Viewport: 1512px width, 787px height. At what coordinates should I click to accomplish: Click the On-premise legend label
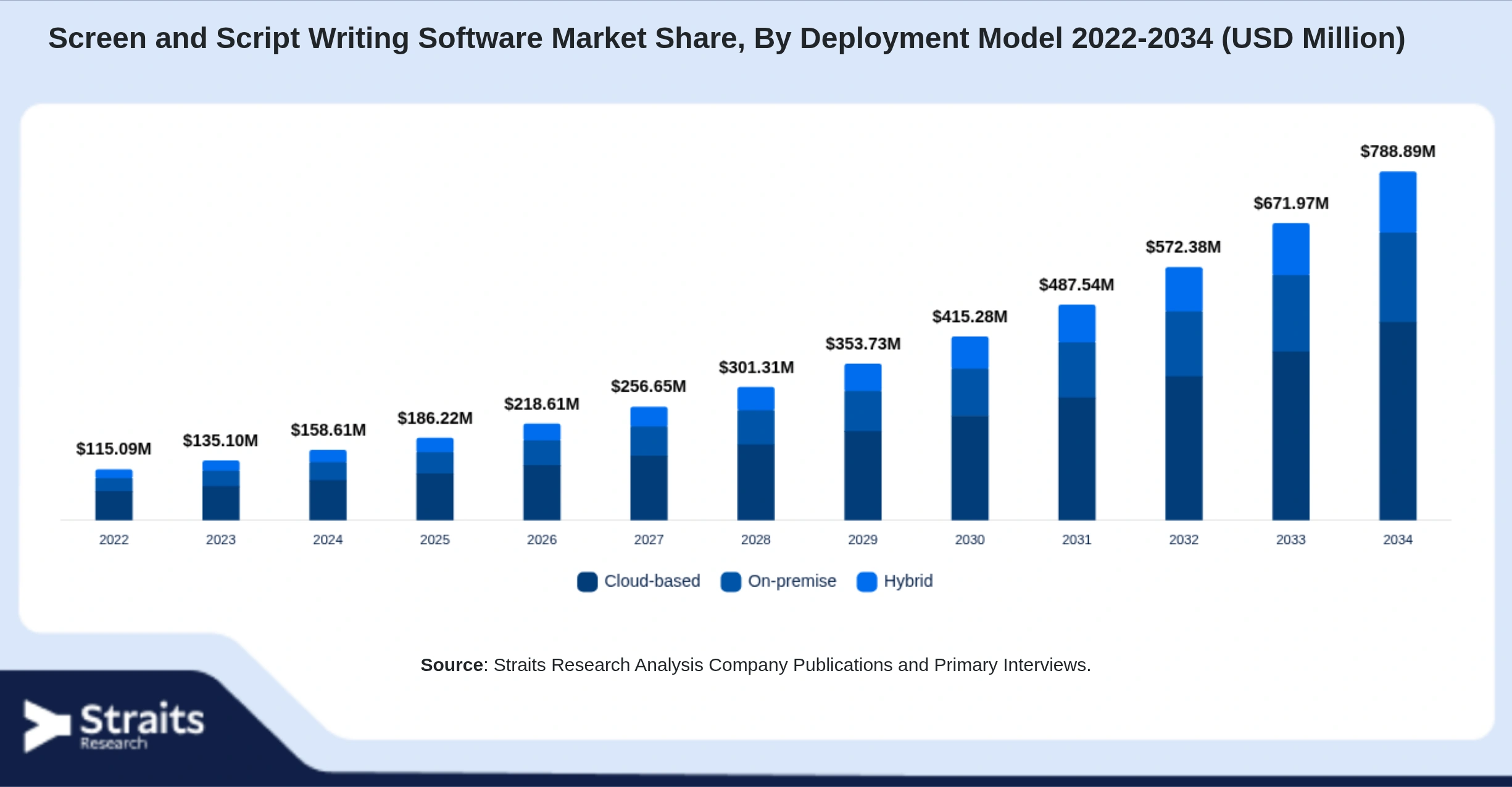(x=792, y=581)
